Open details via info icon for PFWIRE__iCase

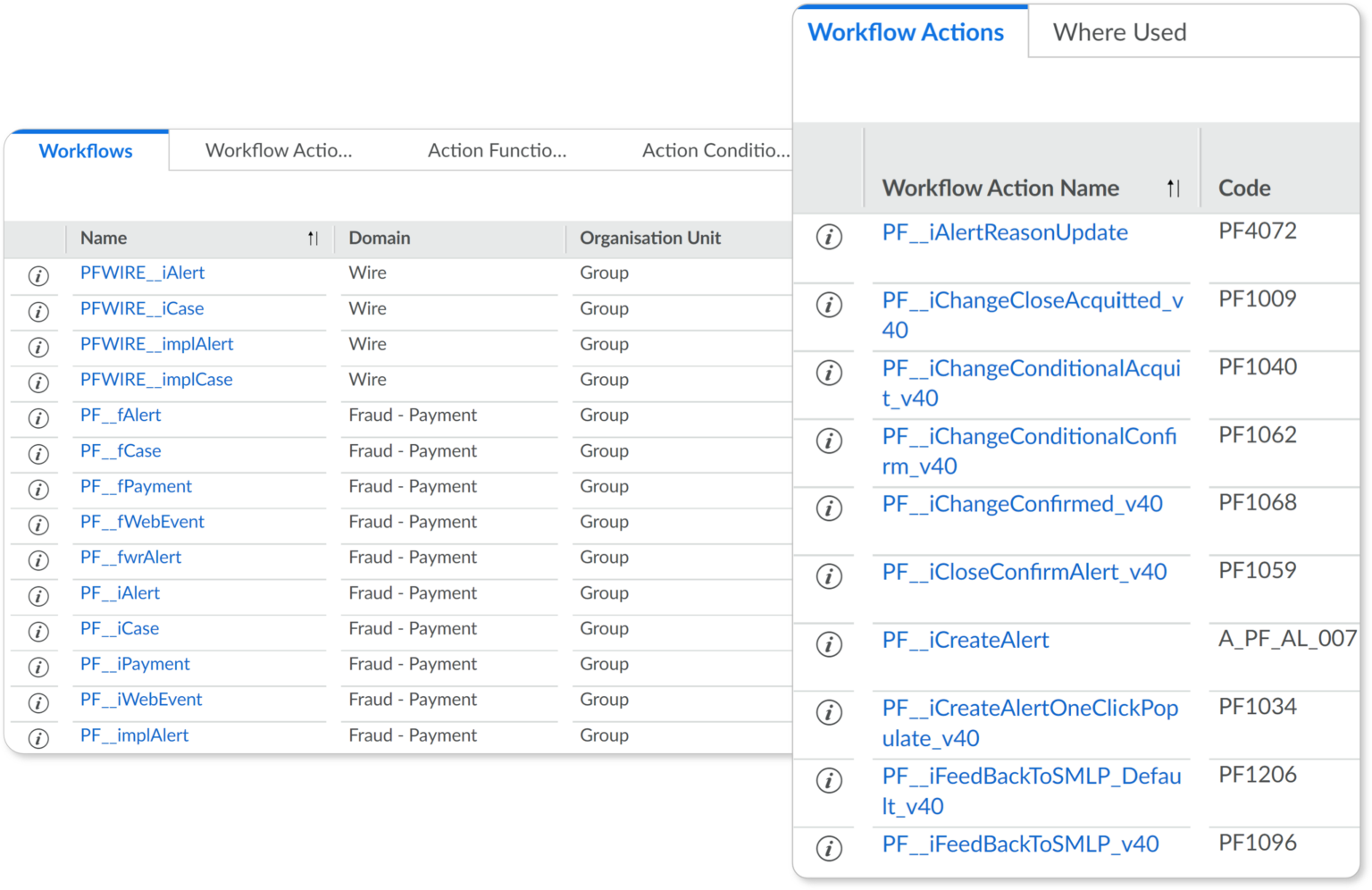[37, 312]
